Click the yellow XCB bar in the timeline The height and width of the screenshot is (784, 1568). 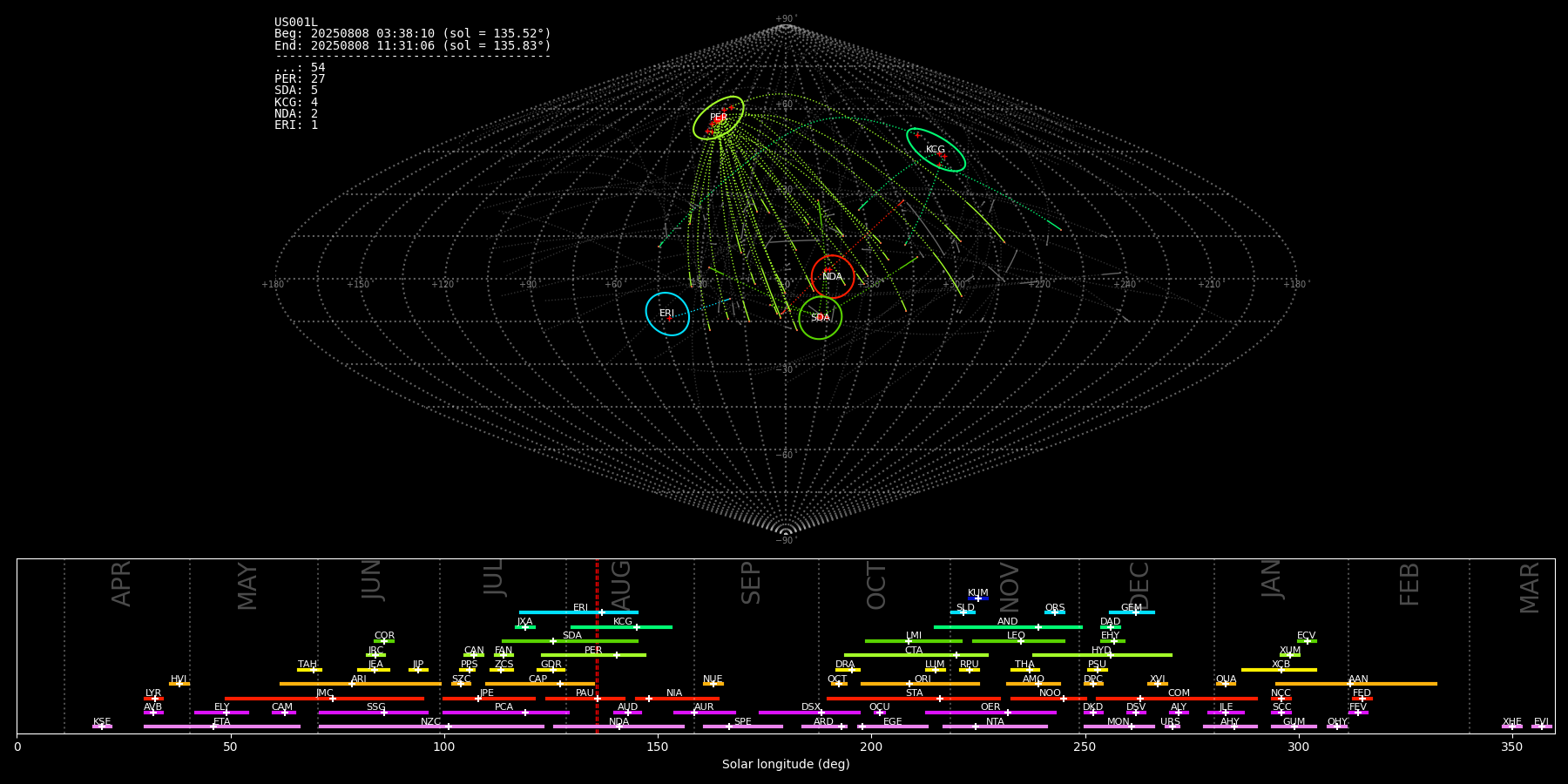point(1279,670)
